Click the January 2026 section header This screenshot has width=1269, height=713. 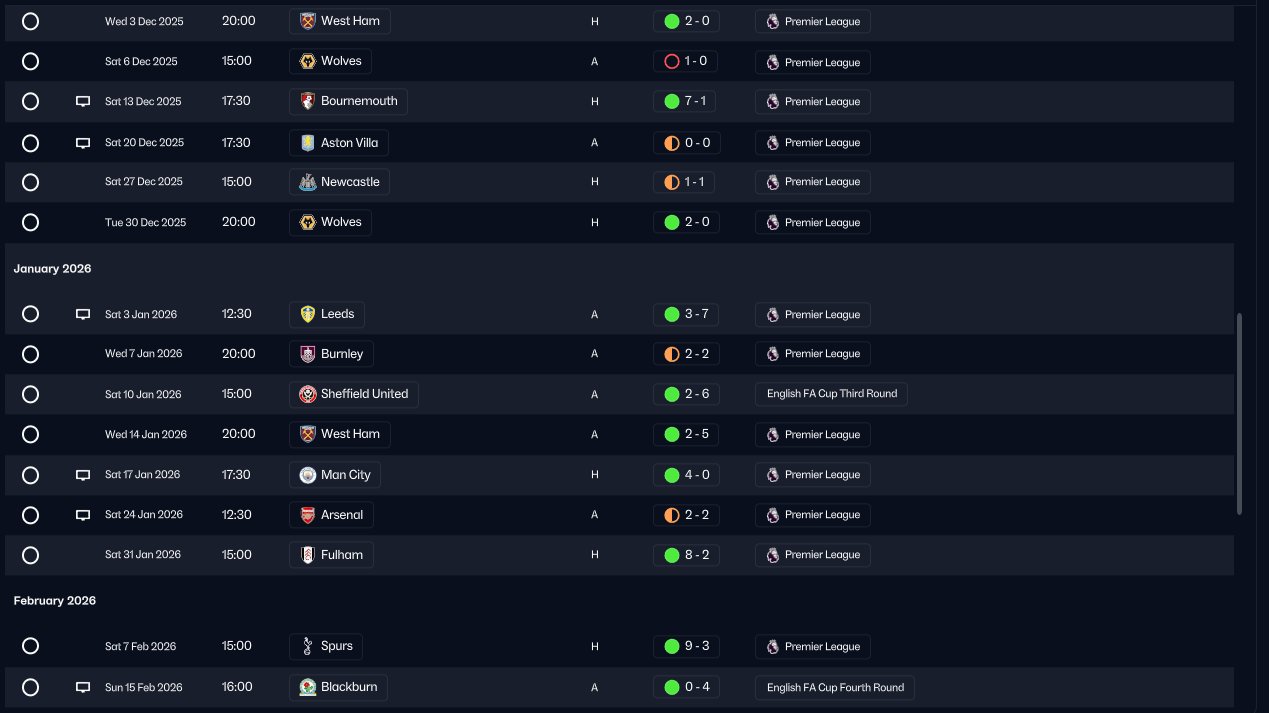tap(52, 269)
